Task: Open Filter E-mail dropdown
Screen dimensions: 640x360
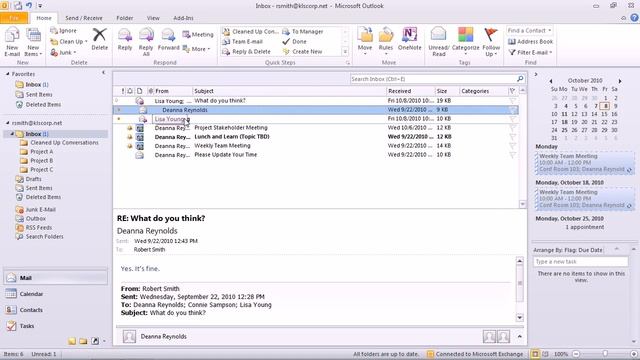Action: [530, 53]
